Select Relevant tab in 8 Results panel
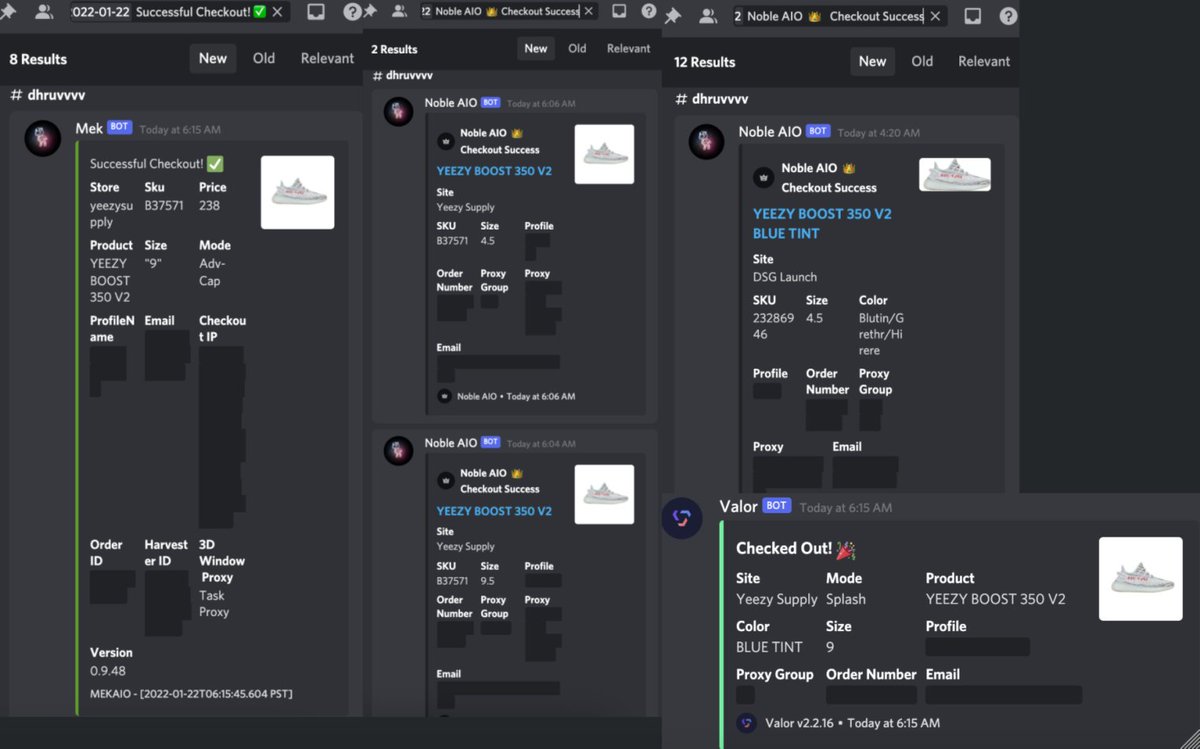Viewport: 1200px width, 749px height. click(x=327, y=58)
